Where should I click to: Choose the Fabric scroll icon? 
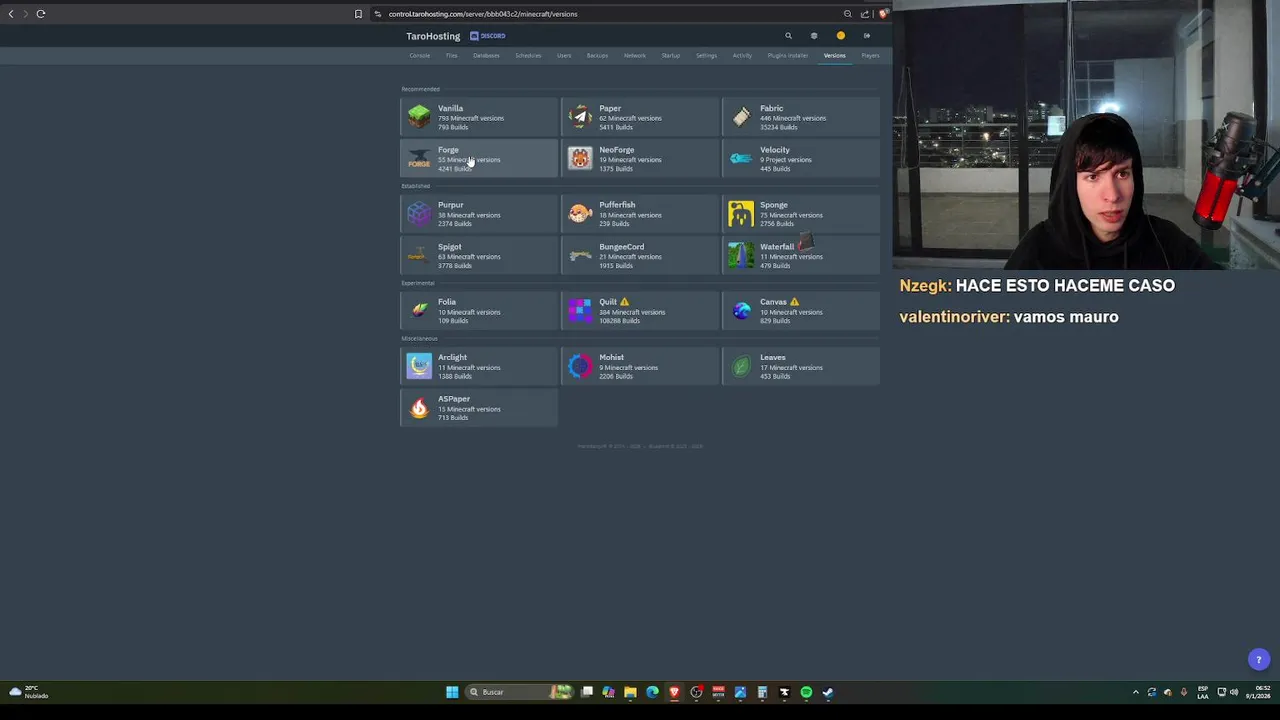(x=741, y=117)
